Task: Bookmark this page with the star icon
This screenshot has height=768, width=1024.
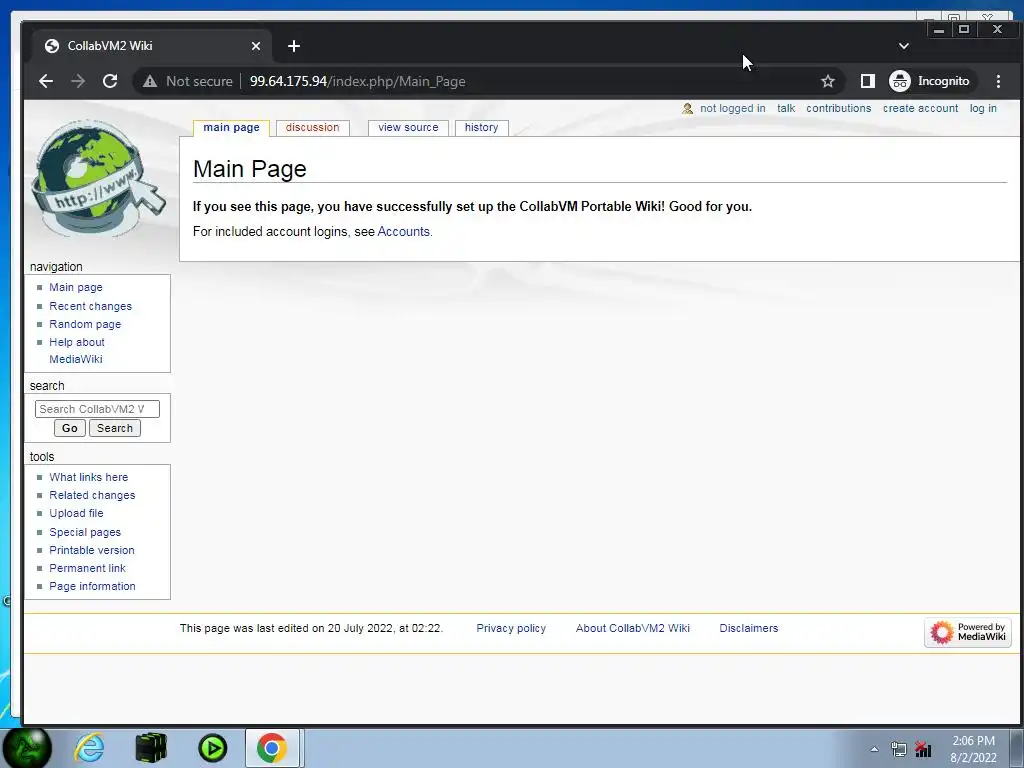Action: (827, 81)
